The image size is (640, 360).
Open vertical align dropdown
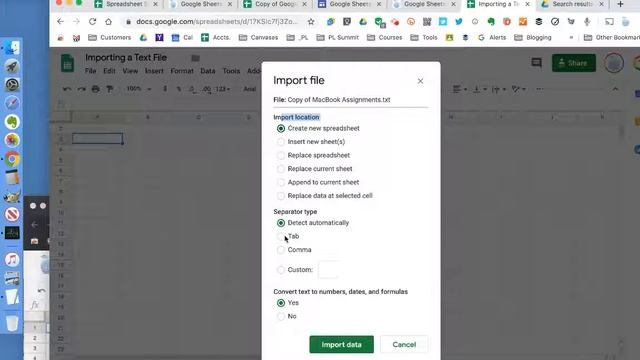(479, 89)
